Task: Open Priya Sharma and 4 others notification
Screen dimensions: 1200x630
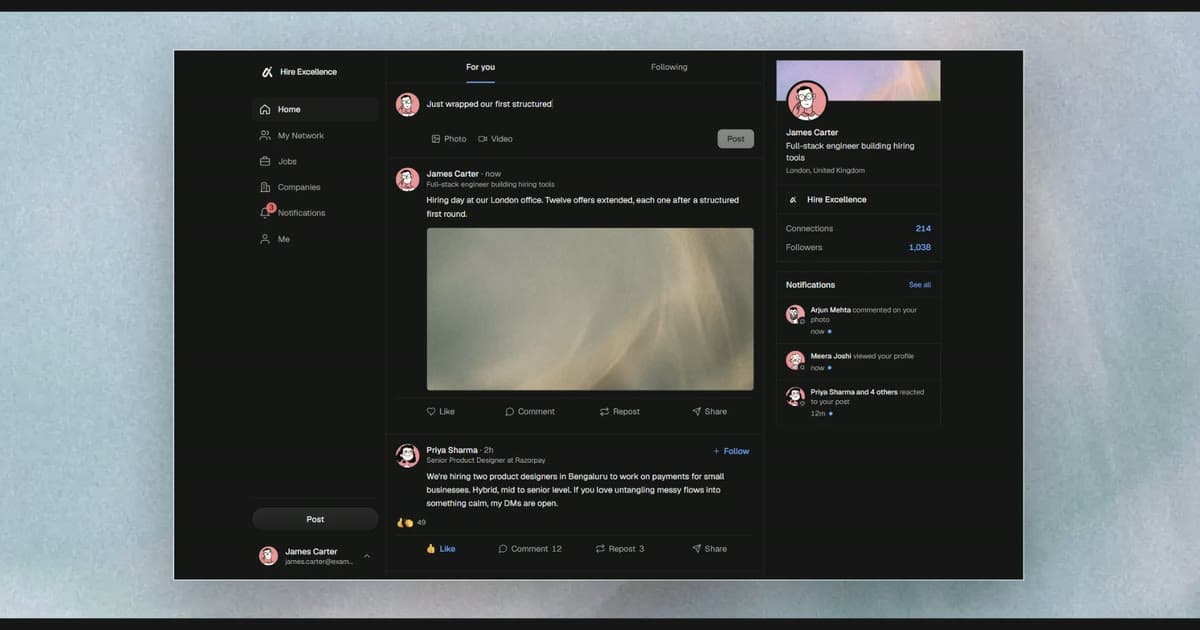Action: coord(858,402)
